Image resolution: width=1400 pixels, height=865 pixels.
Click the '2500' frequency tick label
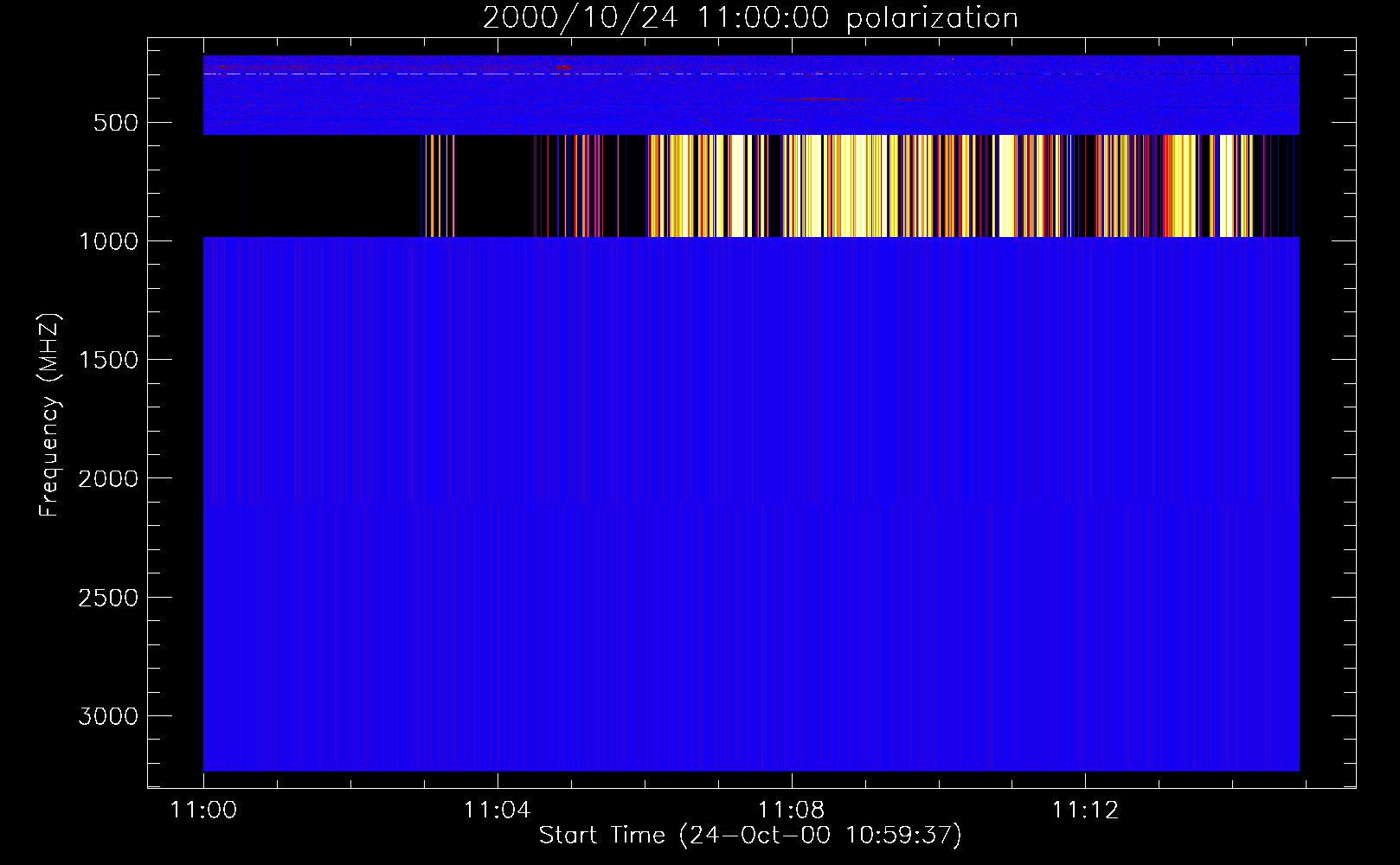click(x=108, y=598)
